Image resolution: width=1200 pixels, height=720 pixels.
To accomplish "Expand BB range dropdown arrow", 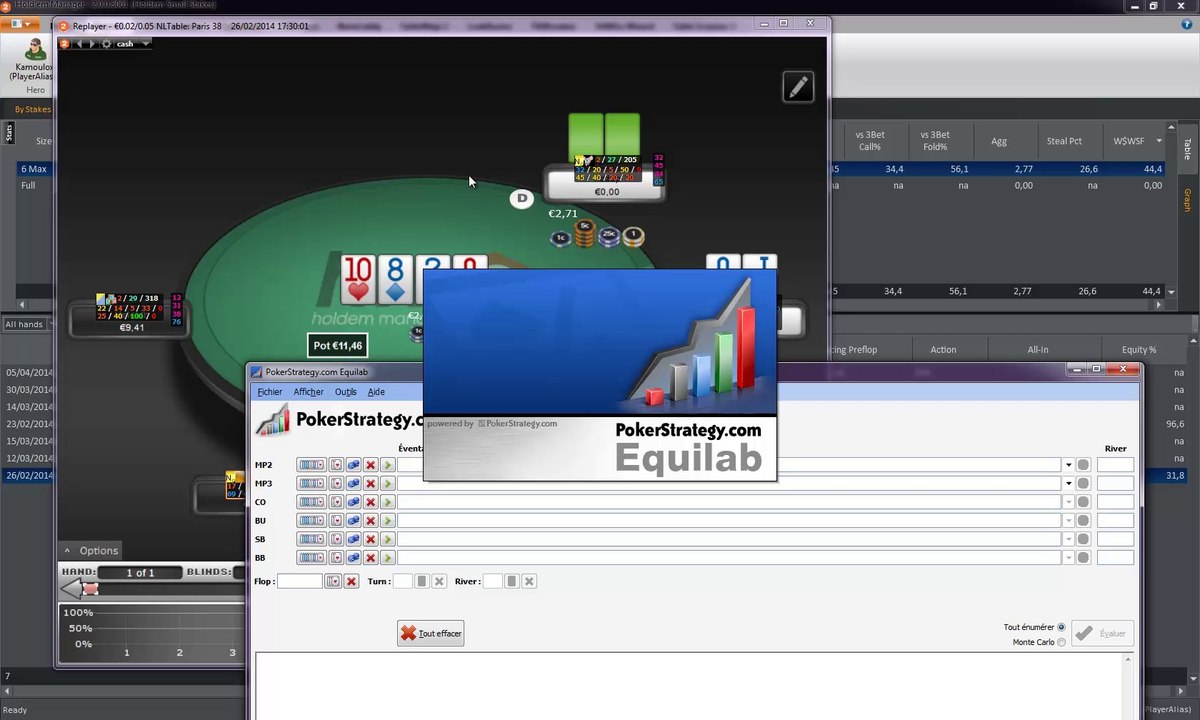I will (x=1068, y=557).
